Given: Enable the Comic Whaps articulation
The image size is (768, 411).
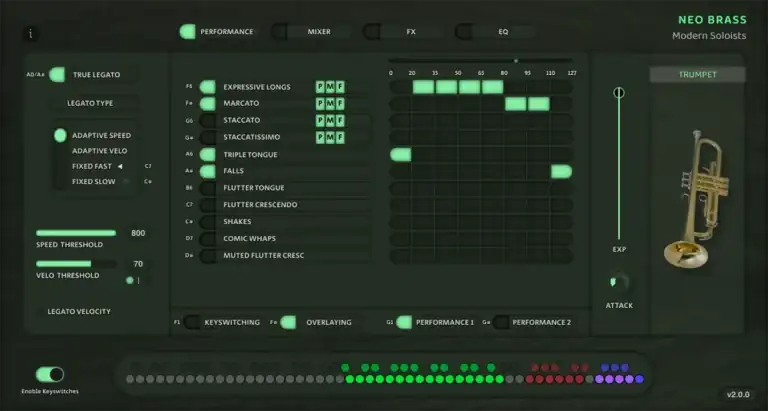Looking at the screenshot, I should pos(208,239).
